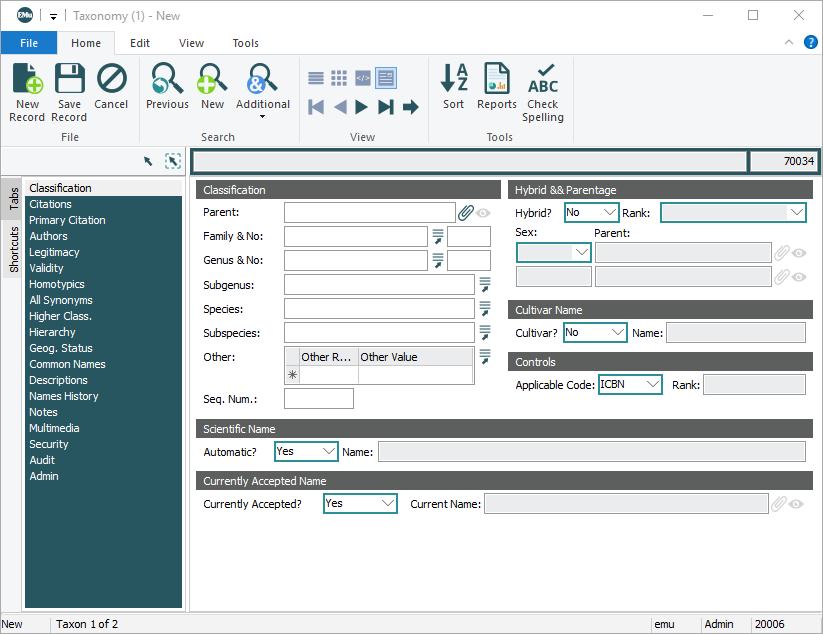Select the Citations tab in sidebar
The height and width of the screenshot is (634, 823).
(50, 204)
